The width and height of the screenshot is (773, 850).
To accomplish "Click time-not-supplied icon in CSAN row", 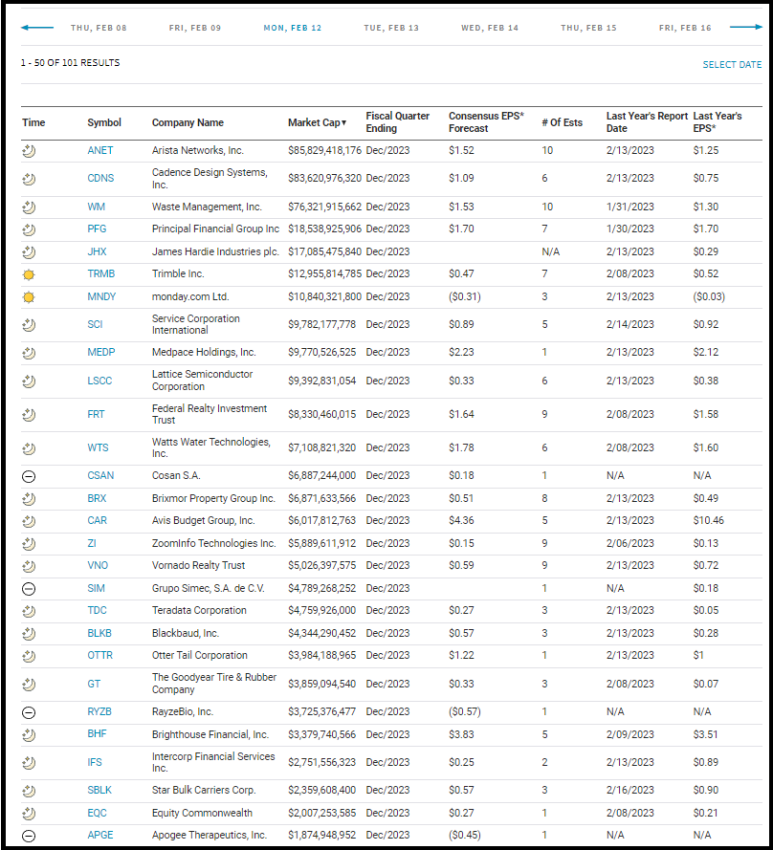I will click(x=29, y=476).
